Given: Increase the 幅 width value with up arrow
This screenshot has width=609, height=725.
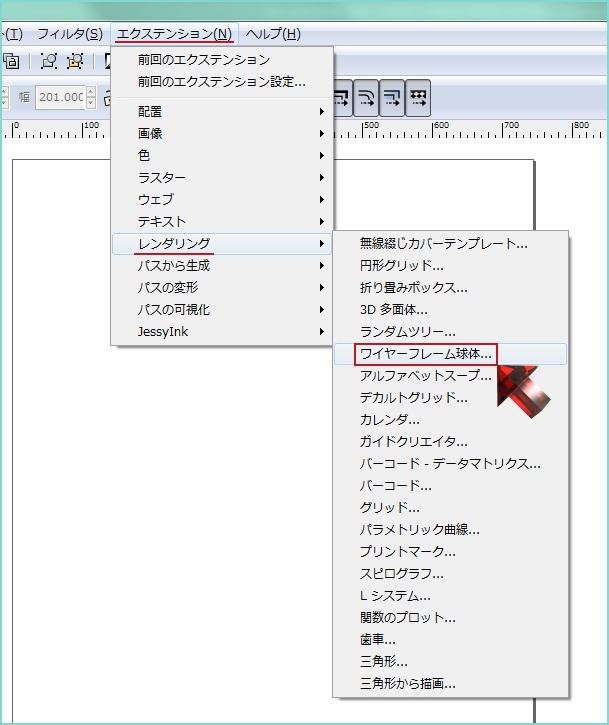Looking at the screenshot, I should click(x=91, y=92).
